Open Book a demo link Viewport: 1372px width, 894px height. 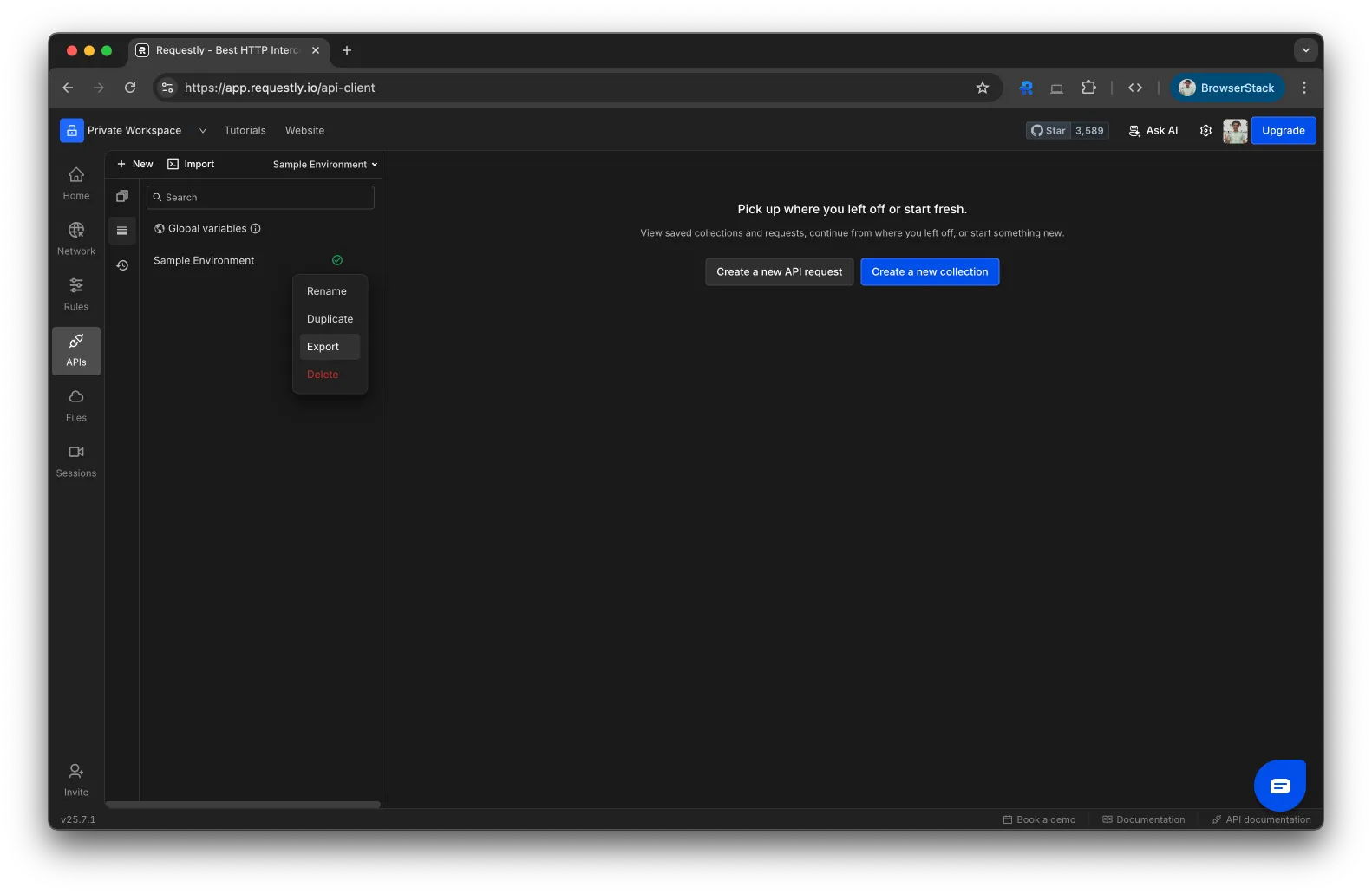(1039, 819)
